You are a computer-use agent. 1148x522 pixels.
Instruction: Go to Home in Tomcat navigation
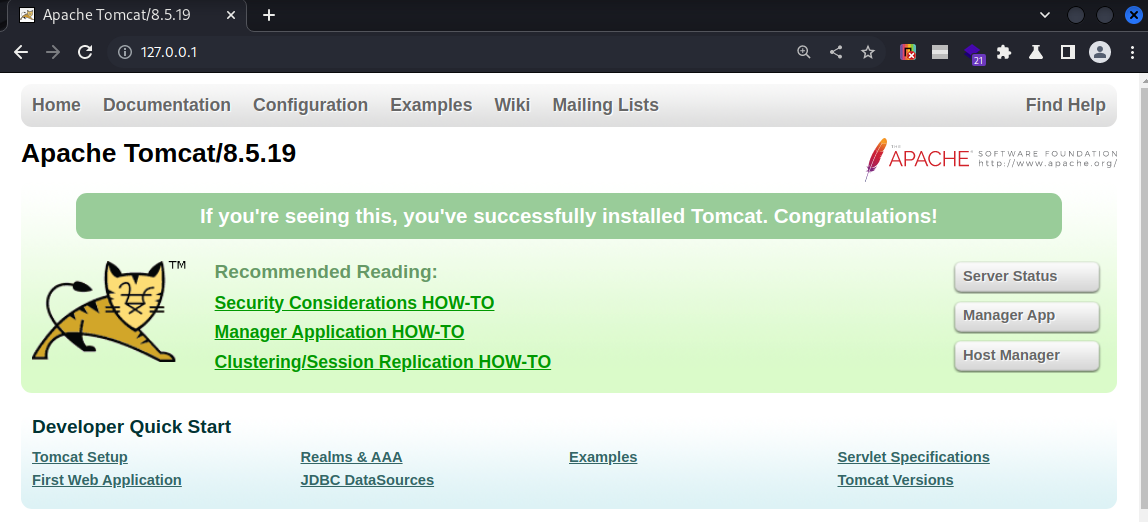click(56, 105)
